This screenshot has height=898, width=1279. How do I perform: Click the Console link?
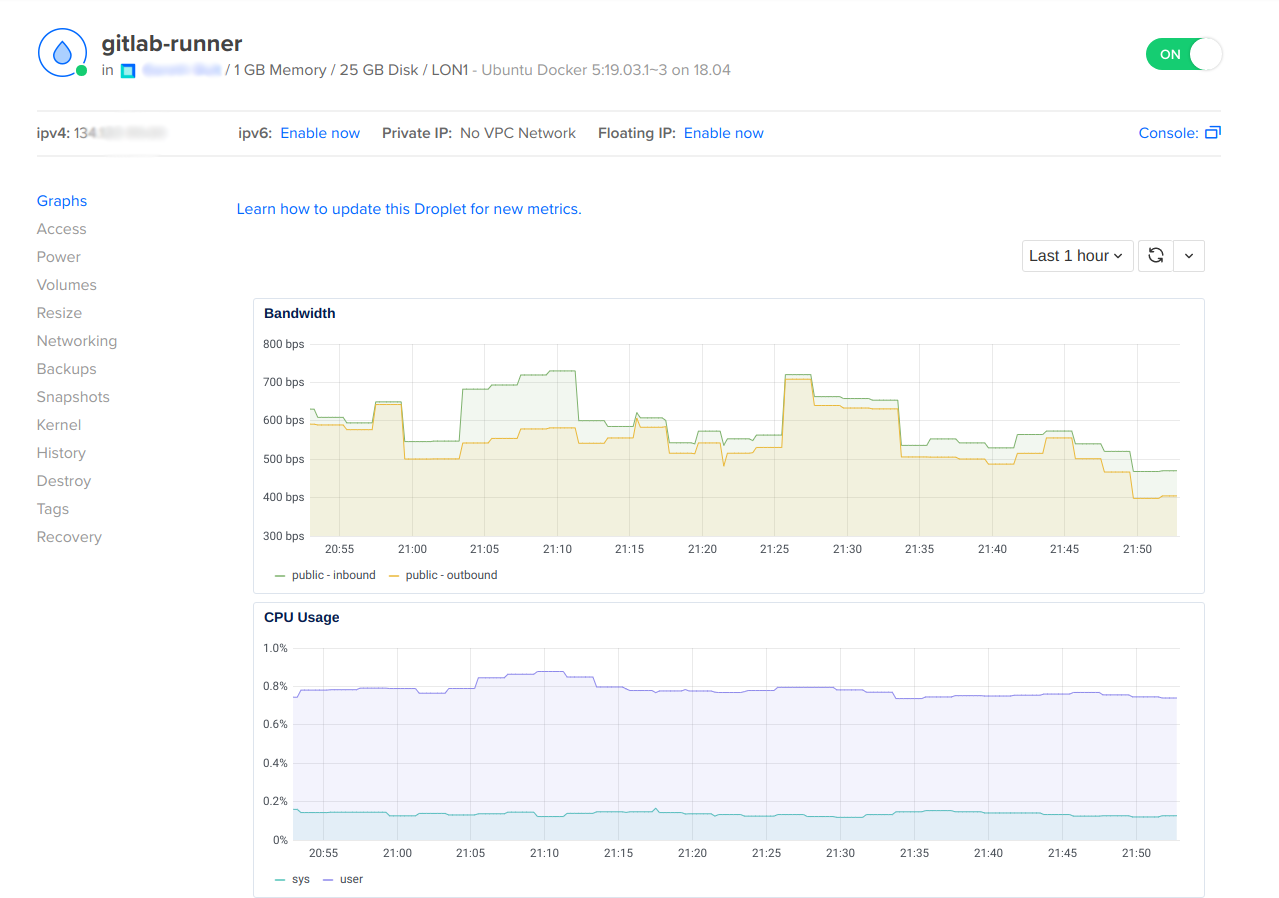(1168, 133)
